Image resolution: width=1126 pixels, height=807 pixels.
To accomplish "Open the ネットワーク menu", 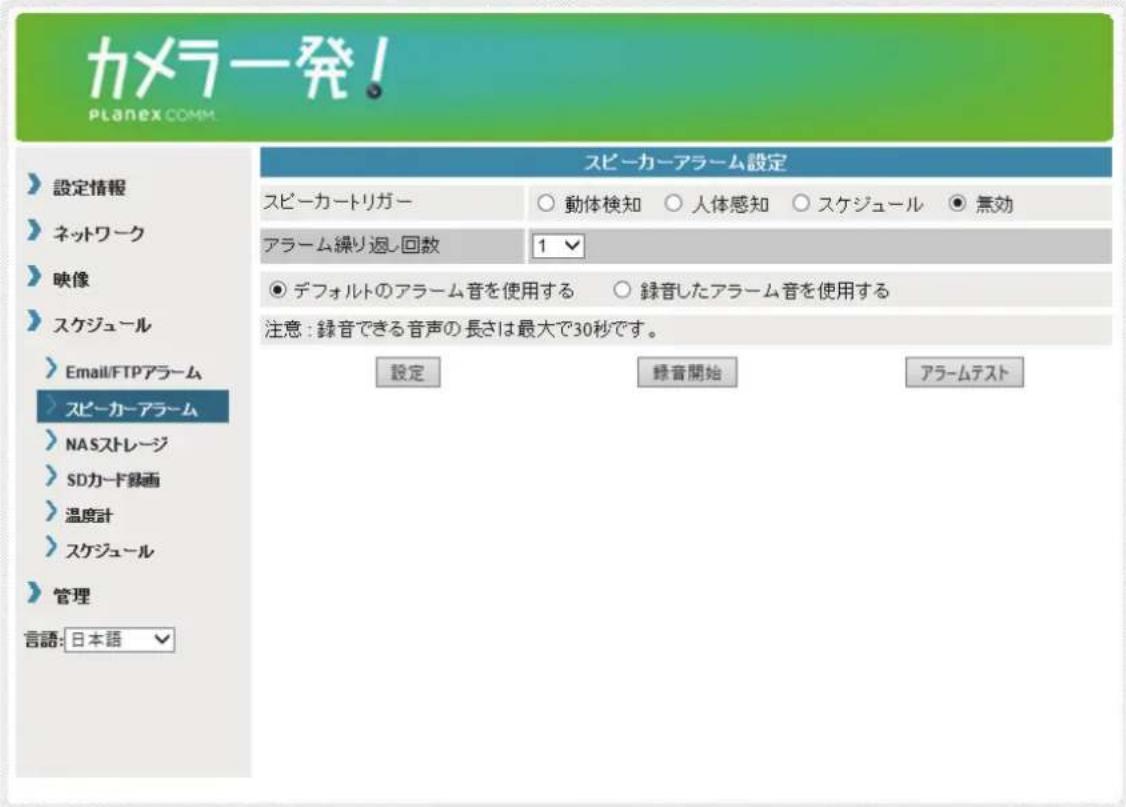I will pos(98,233).
